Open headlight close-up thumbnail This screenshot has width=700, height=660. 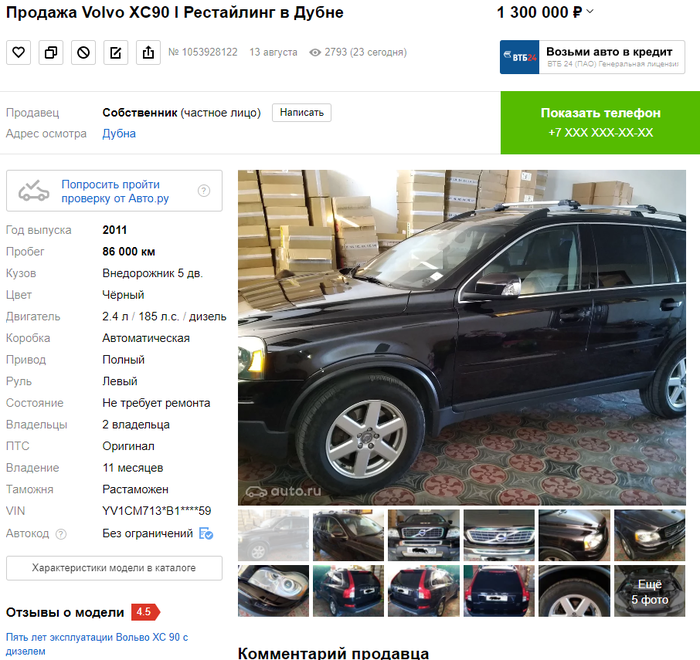[x=273, y=591]
